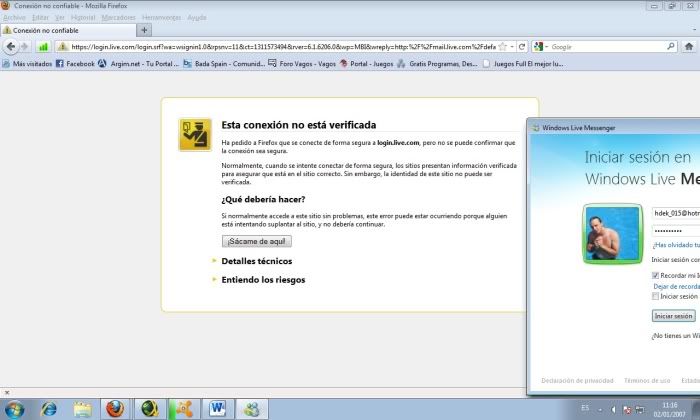Click the green signal bars toolbar icon
This screenshot has width=700, height=420.
[43, 46]
